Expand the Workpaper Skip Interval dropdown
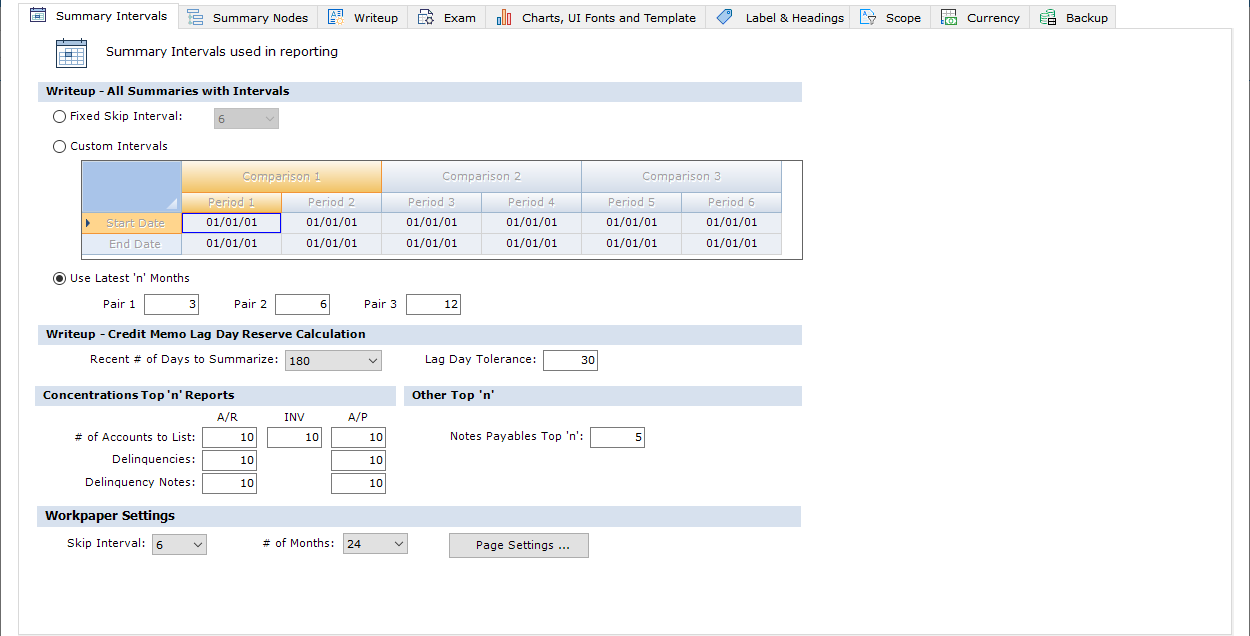The image size is (1250, 636). (179, 545)
